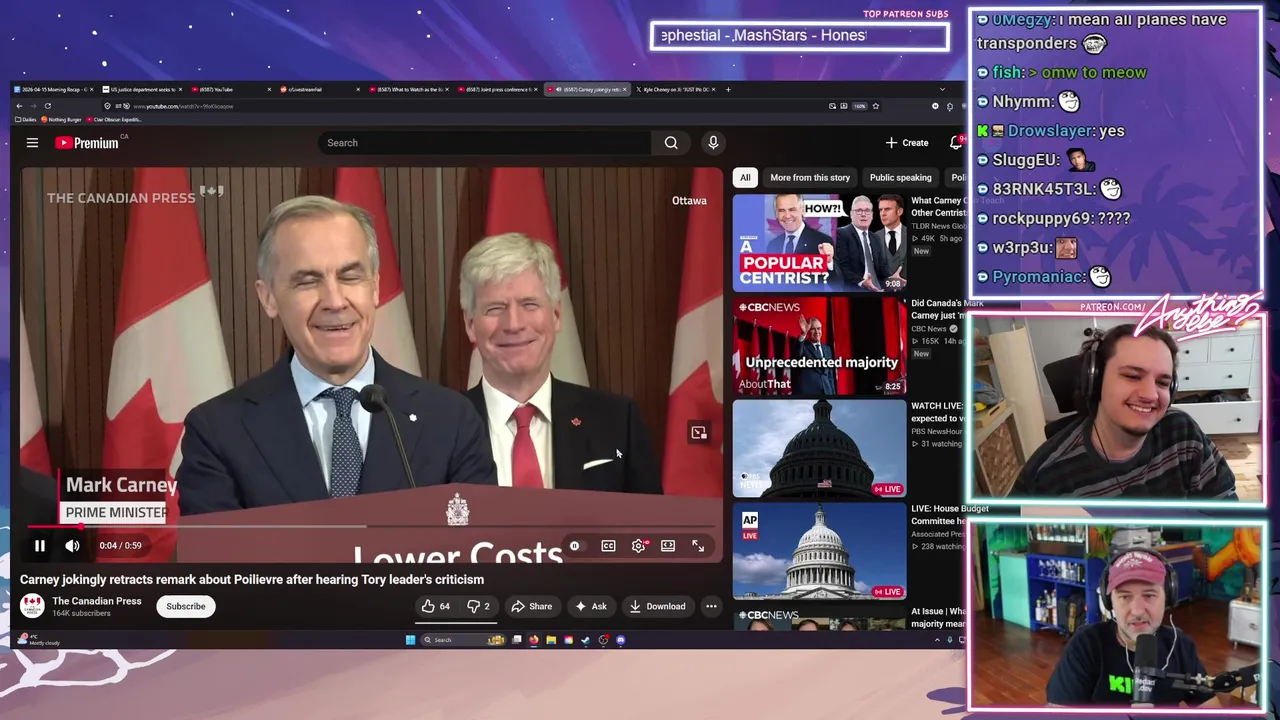1280x720 pixels.
Task: Open the YouTube hamburger guide menu
Action: click(32, 143)
